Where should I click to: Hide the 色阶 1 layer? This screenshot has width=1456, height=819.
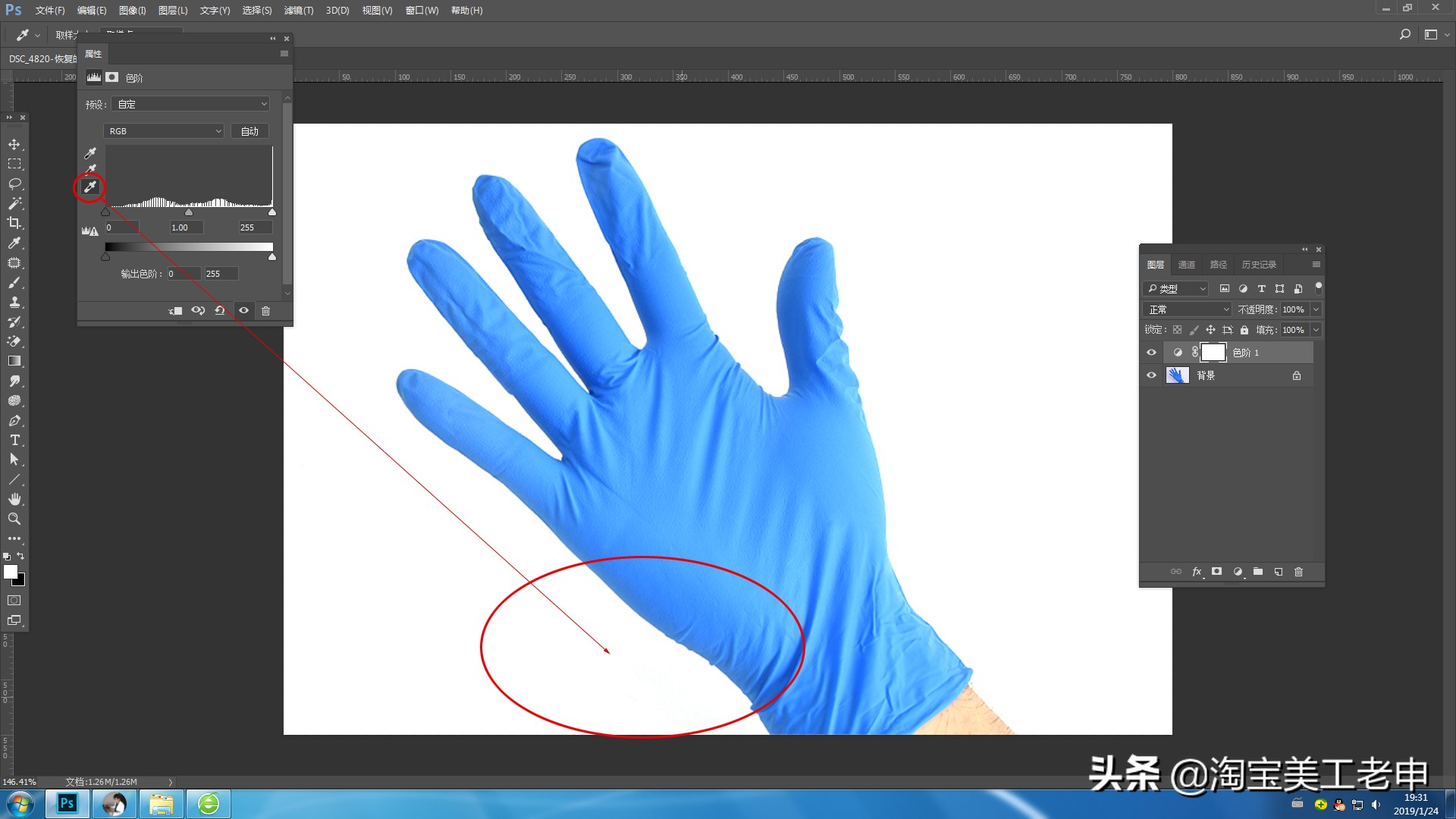pos(1151,353)
